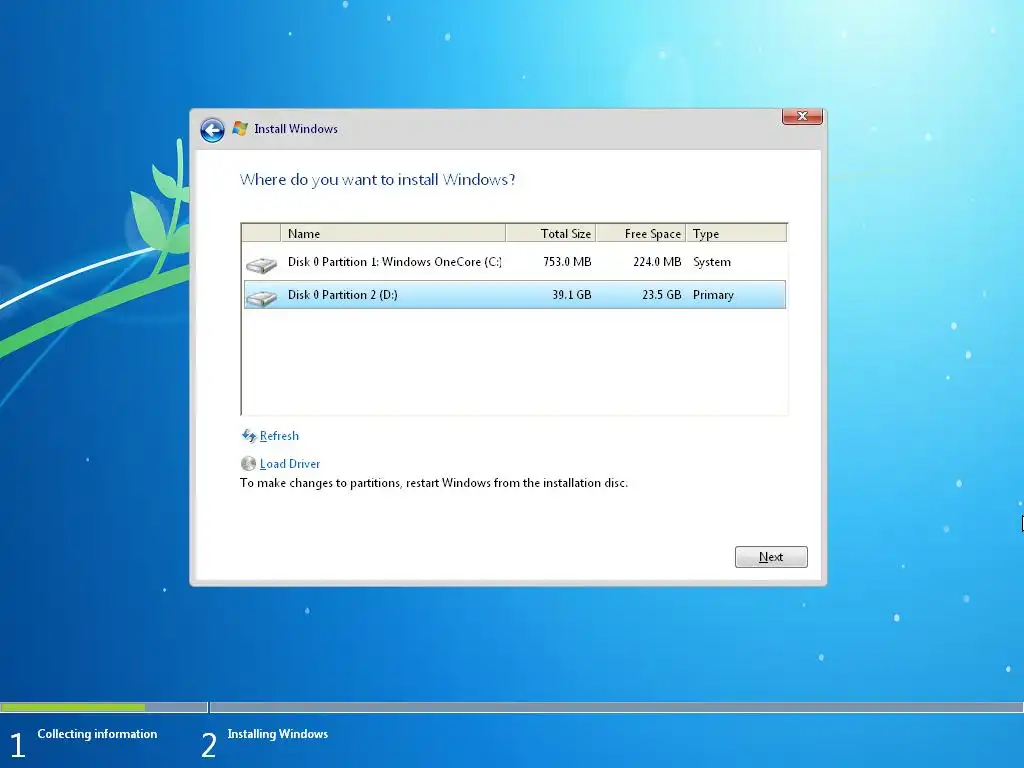Click the 224.0 MB free space cell
Screen dimensions: 1024x768
tap(657, 262)
